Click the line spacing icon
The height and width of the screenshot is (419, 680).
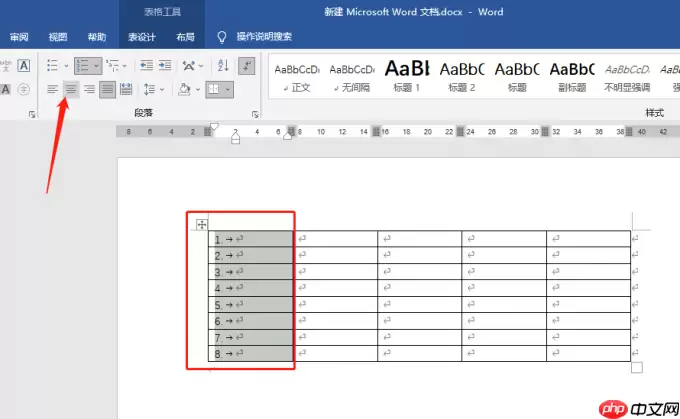point(150,89)
